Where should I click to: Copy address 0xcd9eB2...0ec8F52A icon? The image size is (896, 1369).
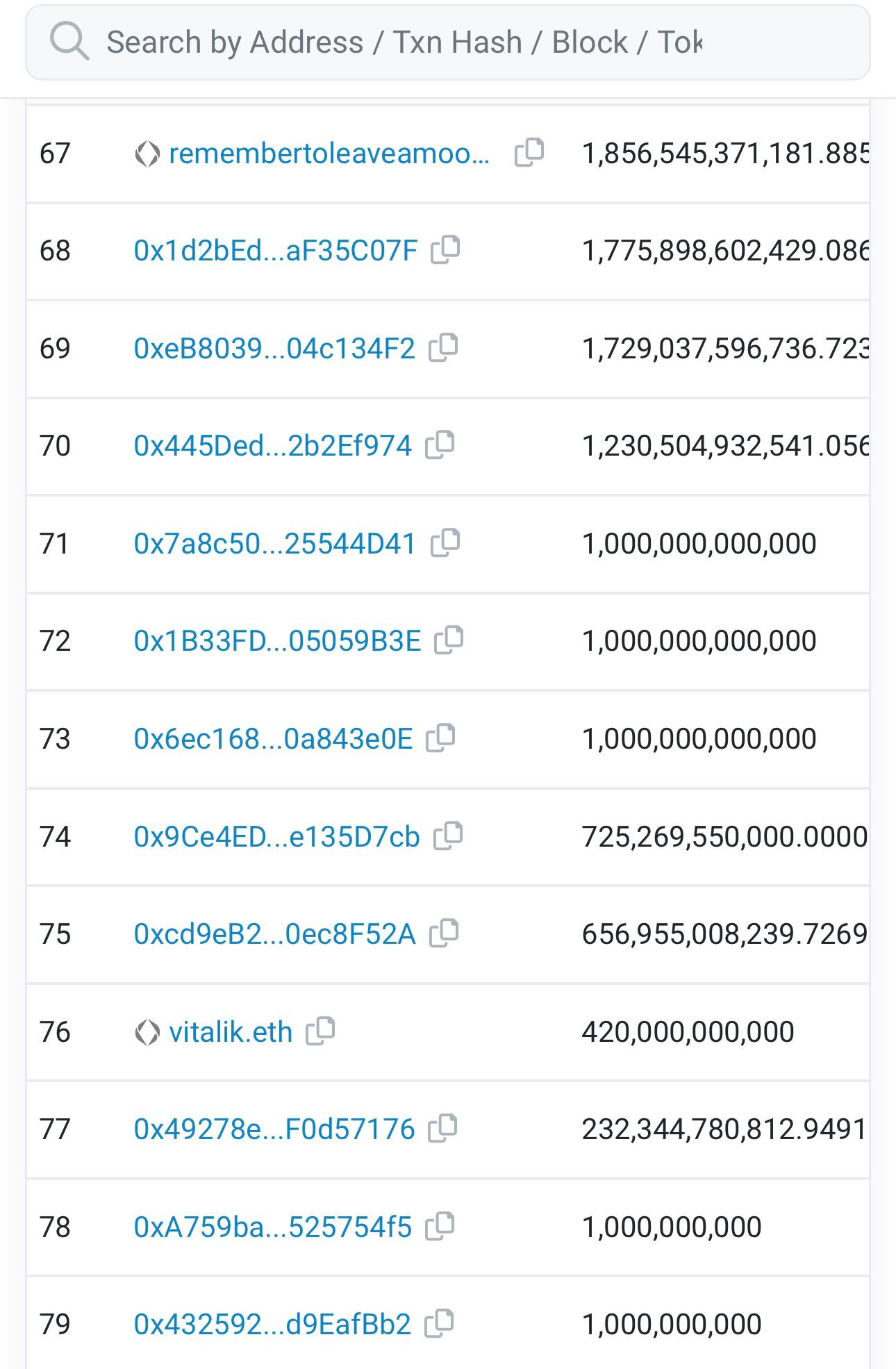pyautogui.click(x=444, y=933)
